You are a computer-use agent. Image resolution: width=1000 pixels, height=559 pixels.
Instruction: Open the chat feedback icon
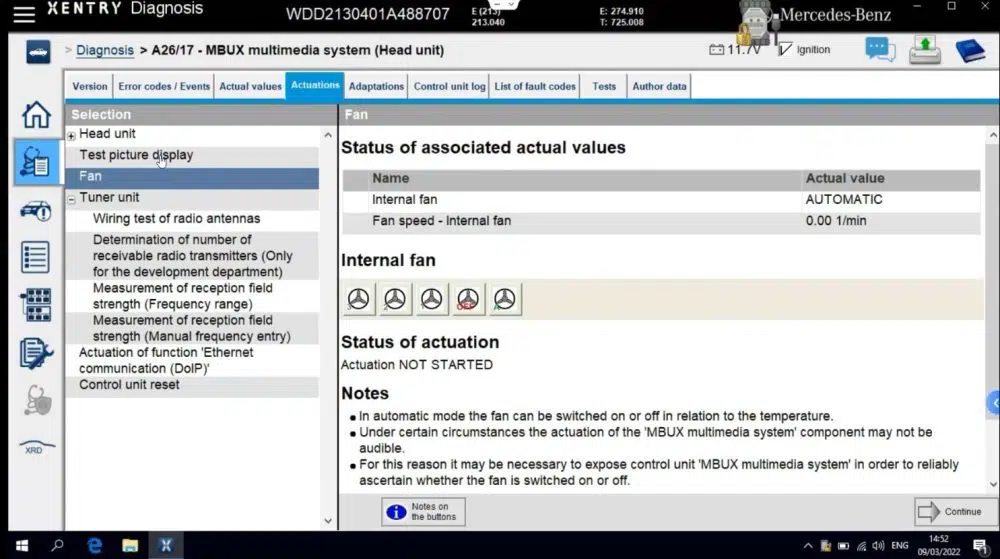click(x=880, y=50)
